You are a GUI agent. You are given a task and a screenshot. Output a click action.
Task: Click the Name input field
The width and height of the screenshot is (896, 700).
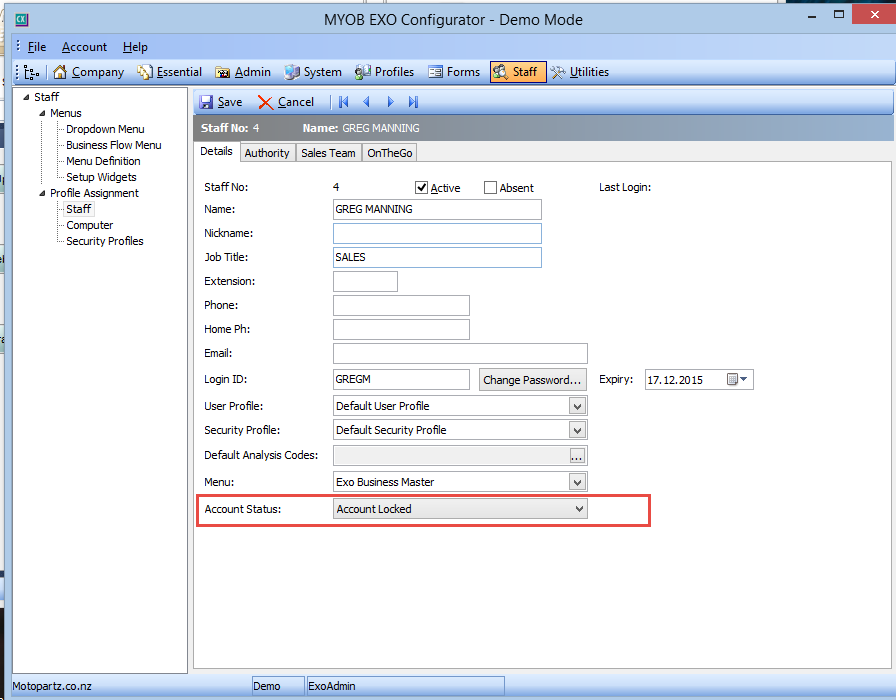tap(437, 210)
